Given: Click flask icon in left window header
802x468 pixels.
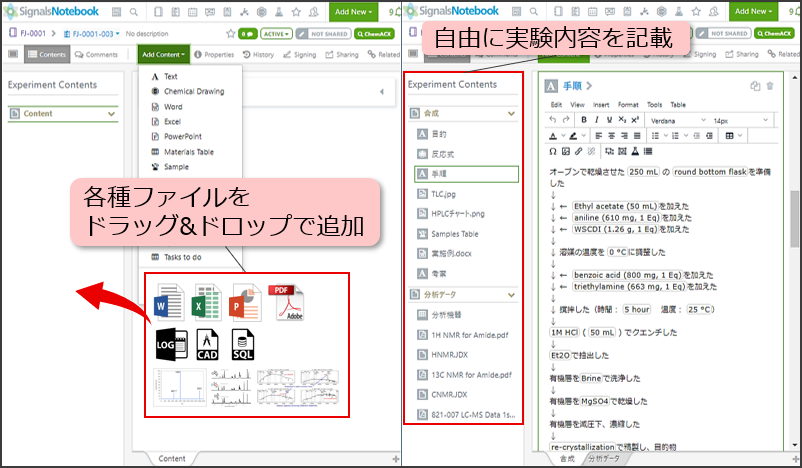Looking at the screenshot, I should [x=279, y=12].
